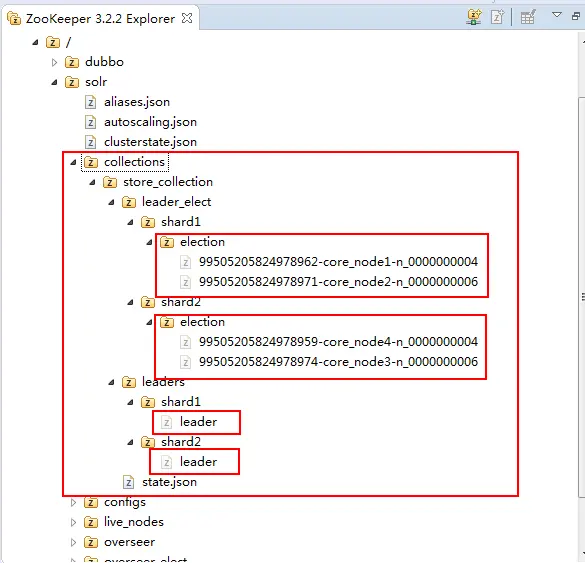Collapse the store_collection node
This screenshot has width=585, height=563.
(x=93, y=182)
